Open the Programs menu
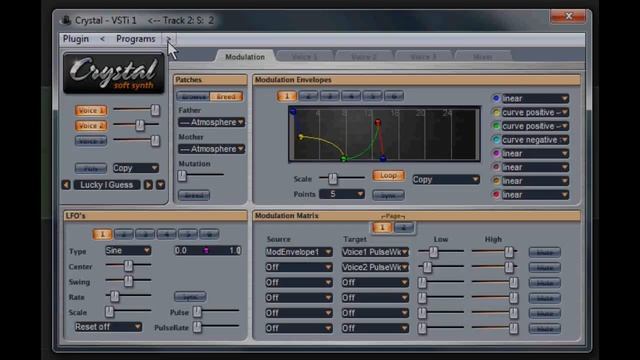Screen dimensions: 640x360 point(136,39)
